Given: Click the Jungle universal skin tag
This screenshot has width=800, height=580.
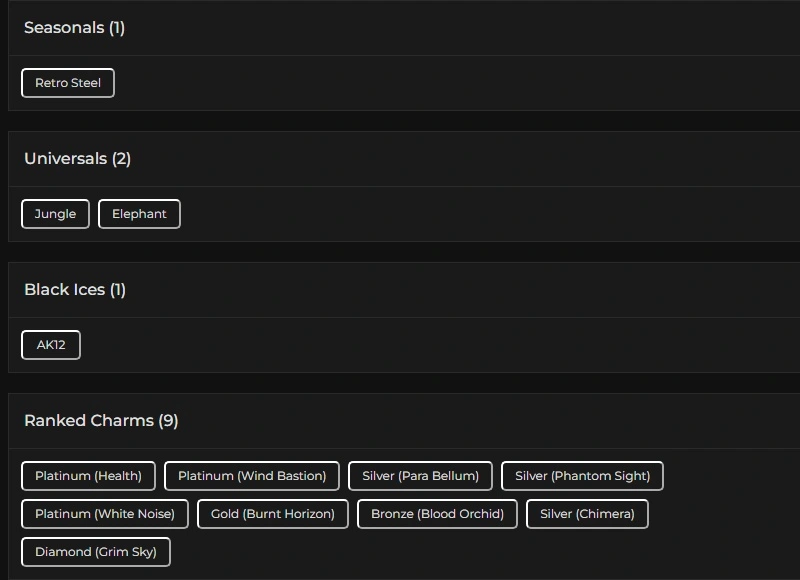Looking at the screenshot, I should click(x=55, y=214).
